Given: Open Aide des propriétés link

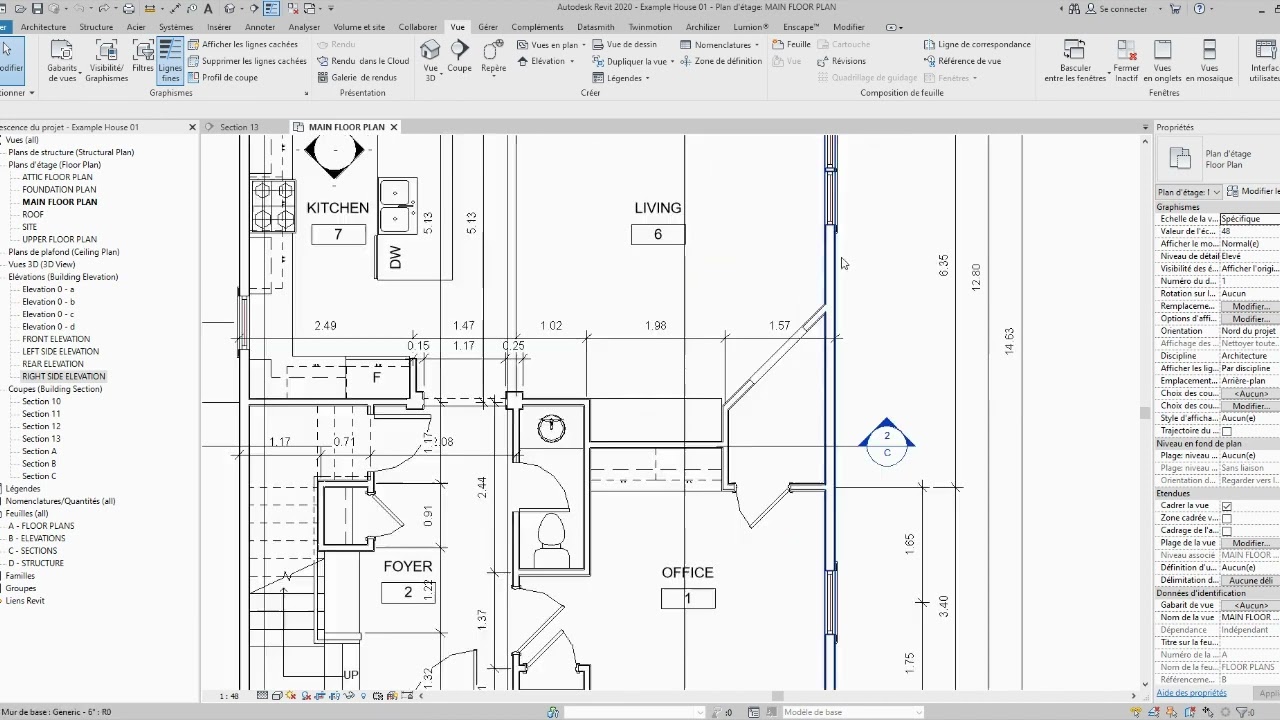Looking at the screenshot, I should pos(1191,693).
